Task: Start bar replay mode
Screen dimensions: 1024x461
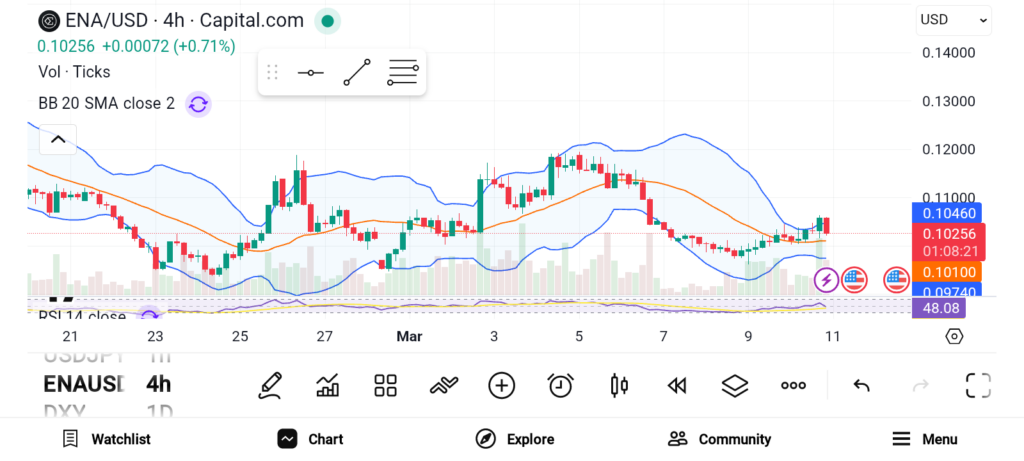Action: pyautogui.click(x=677, y=385)
